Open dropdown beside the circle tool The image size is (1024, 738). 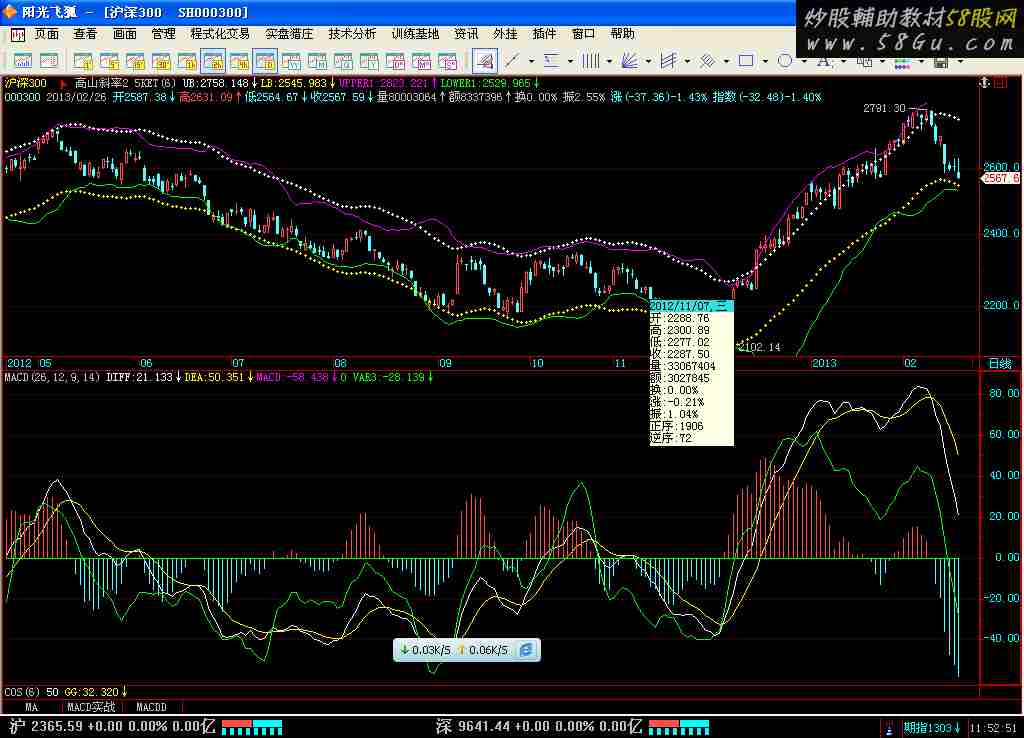805,61
